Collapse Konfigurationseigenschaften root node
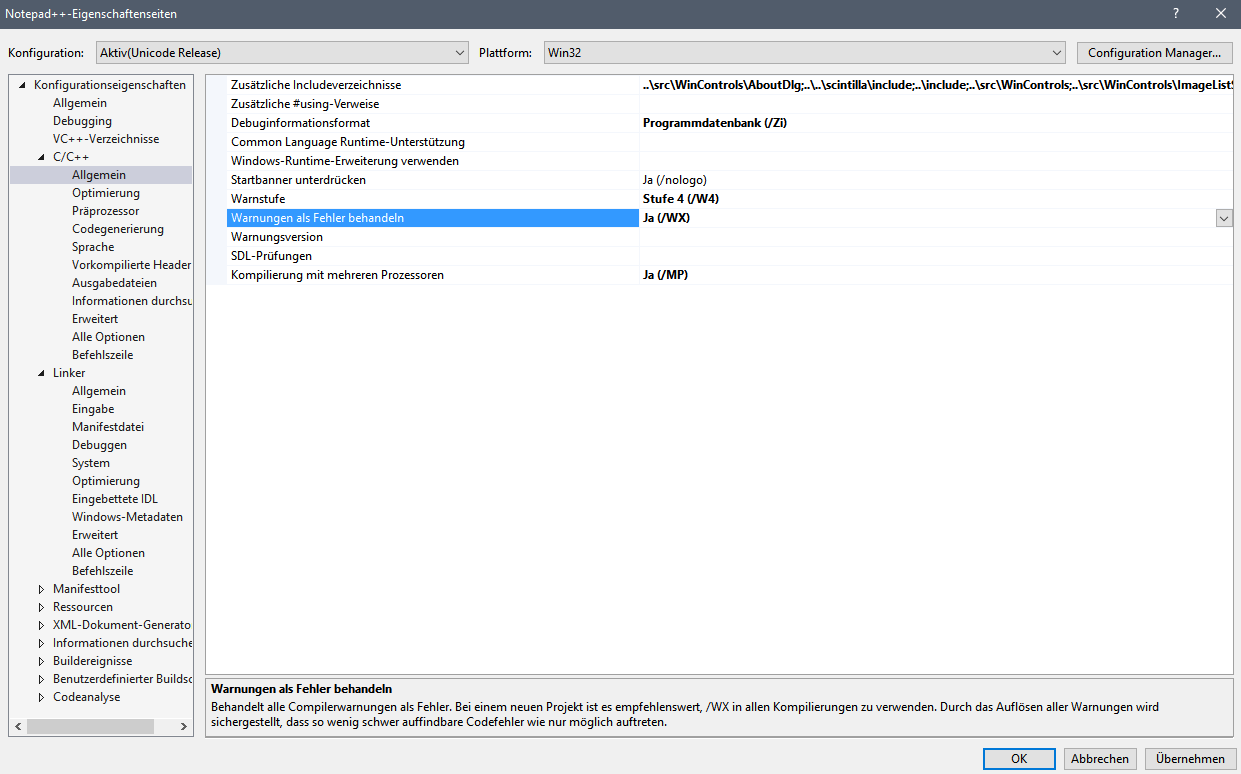1241x774 pixels. [23, 85]
